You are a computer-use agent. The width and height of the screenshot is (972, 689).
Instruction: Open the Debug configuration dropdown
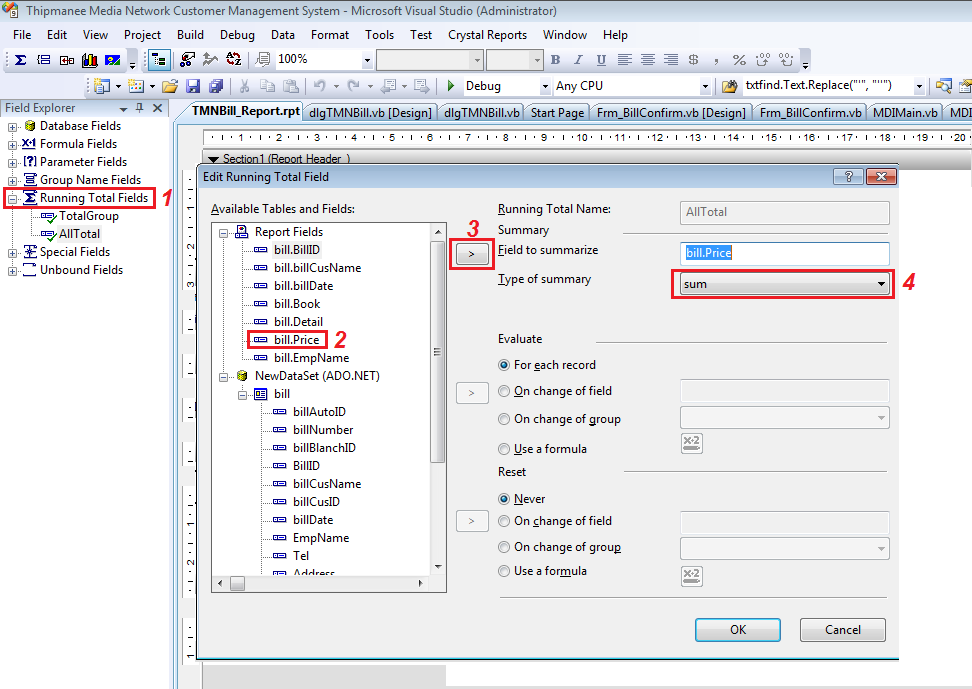pyautogui.click(x=545, y=86)
